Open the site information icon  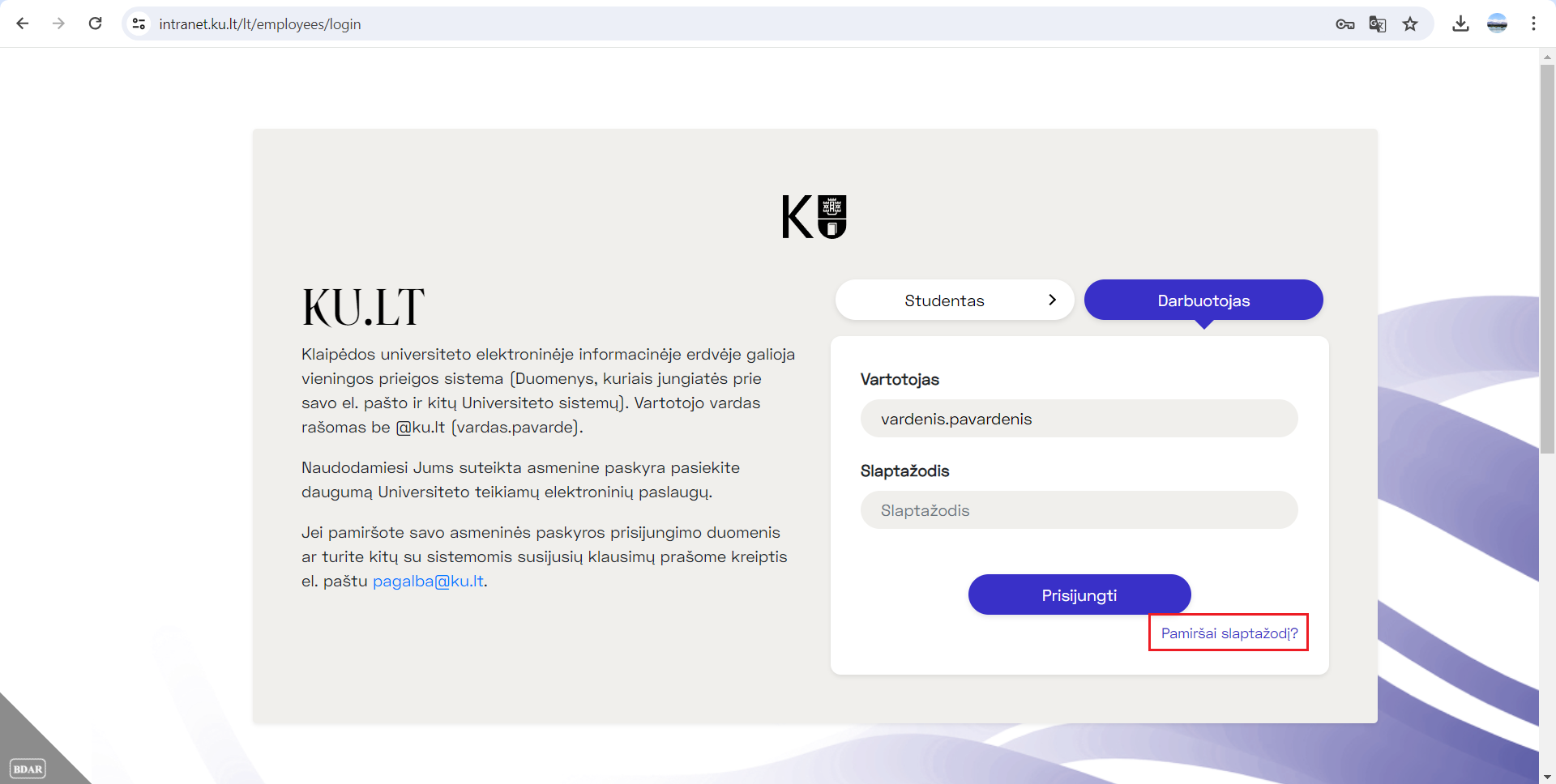coord(139,23)
